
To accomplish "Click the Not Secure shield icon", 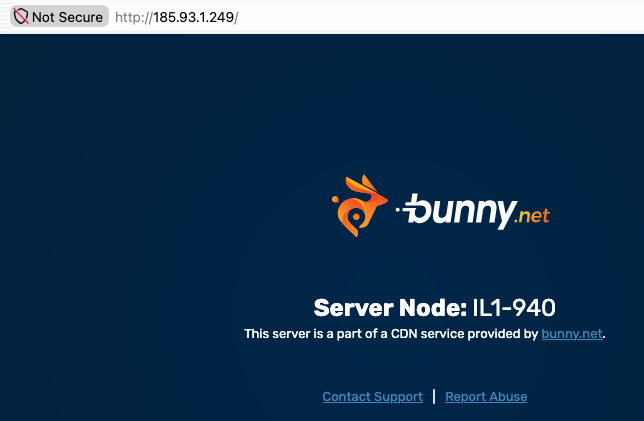I will [21, 17].
